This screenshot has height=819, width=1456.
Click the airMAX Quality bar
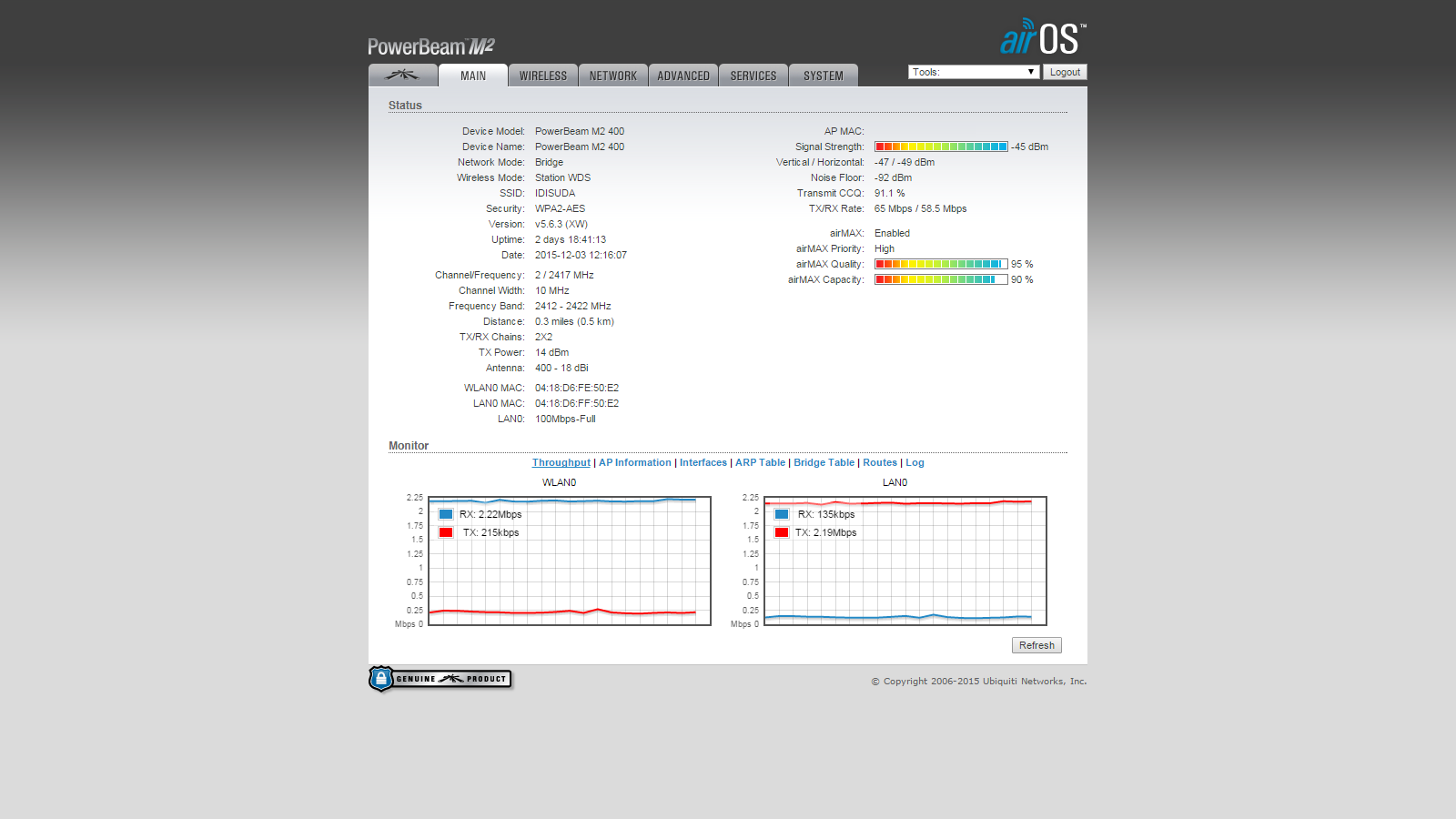click(941, 264)
